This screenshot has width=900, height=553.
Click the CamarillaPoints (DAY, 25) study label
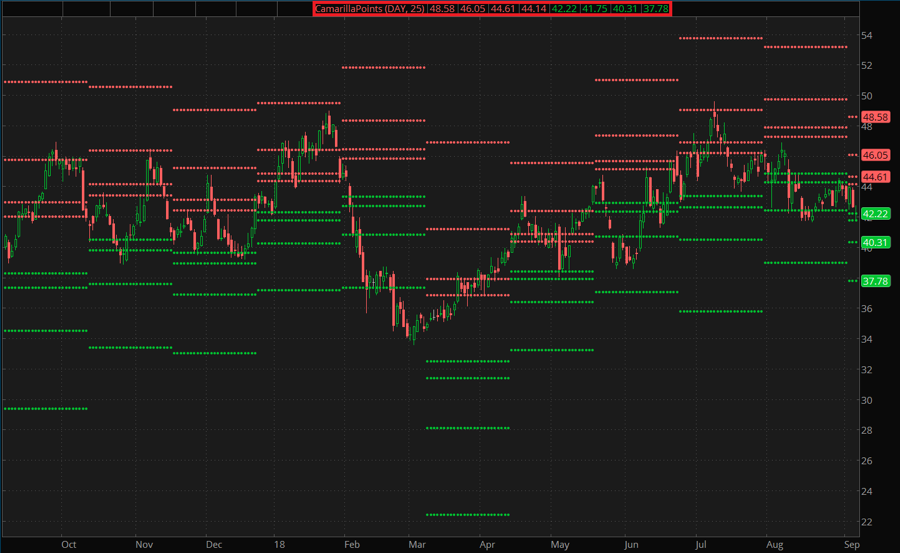point(370,9)
